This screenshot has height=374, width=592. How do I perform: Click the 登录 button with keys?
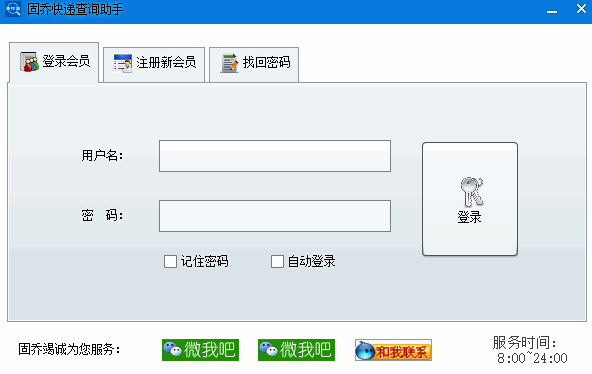[470, 199]
